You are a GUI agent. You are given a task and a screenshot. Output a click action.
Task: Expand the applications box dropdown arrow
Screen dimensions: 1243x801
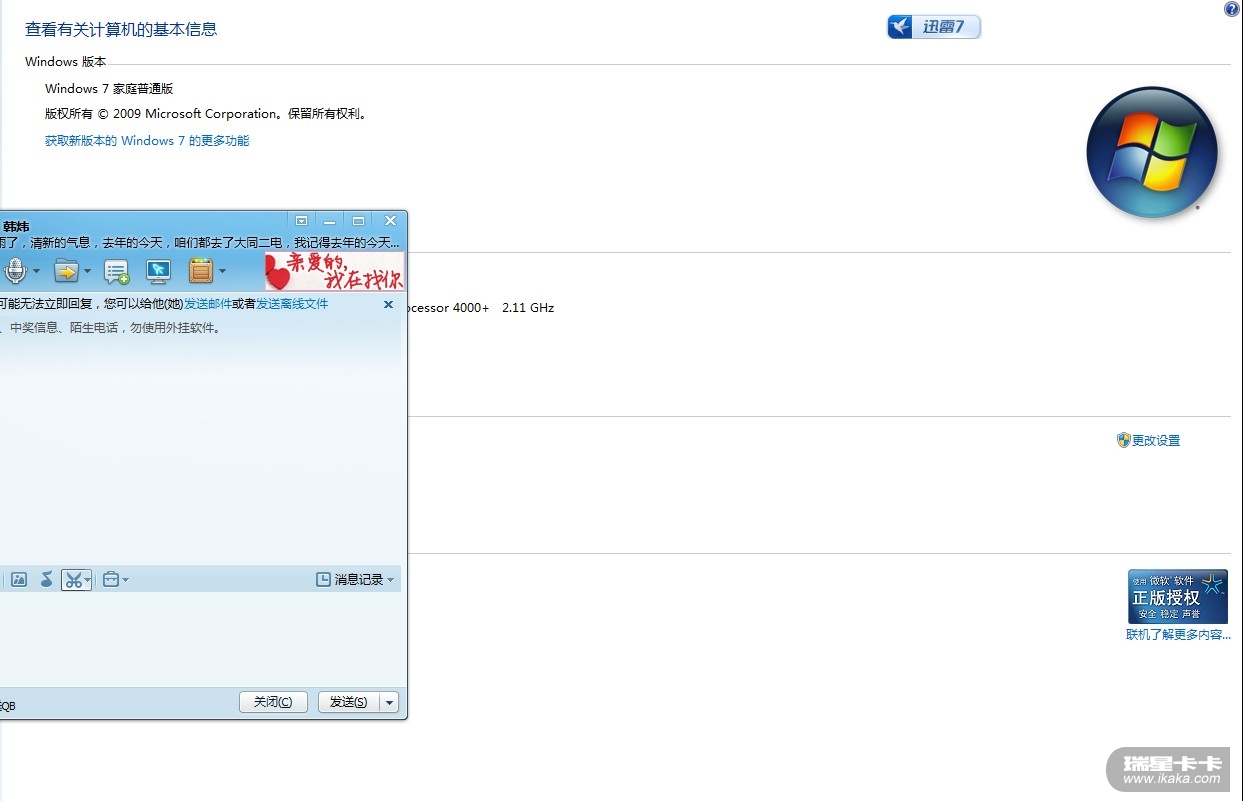[222, 271]
